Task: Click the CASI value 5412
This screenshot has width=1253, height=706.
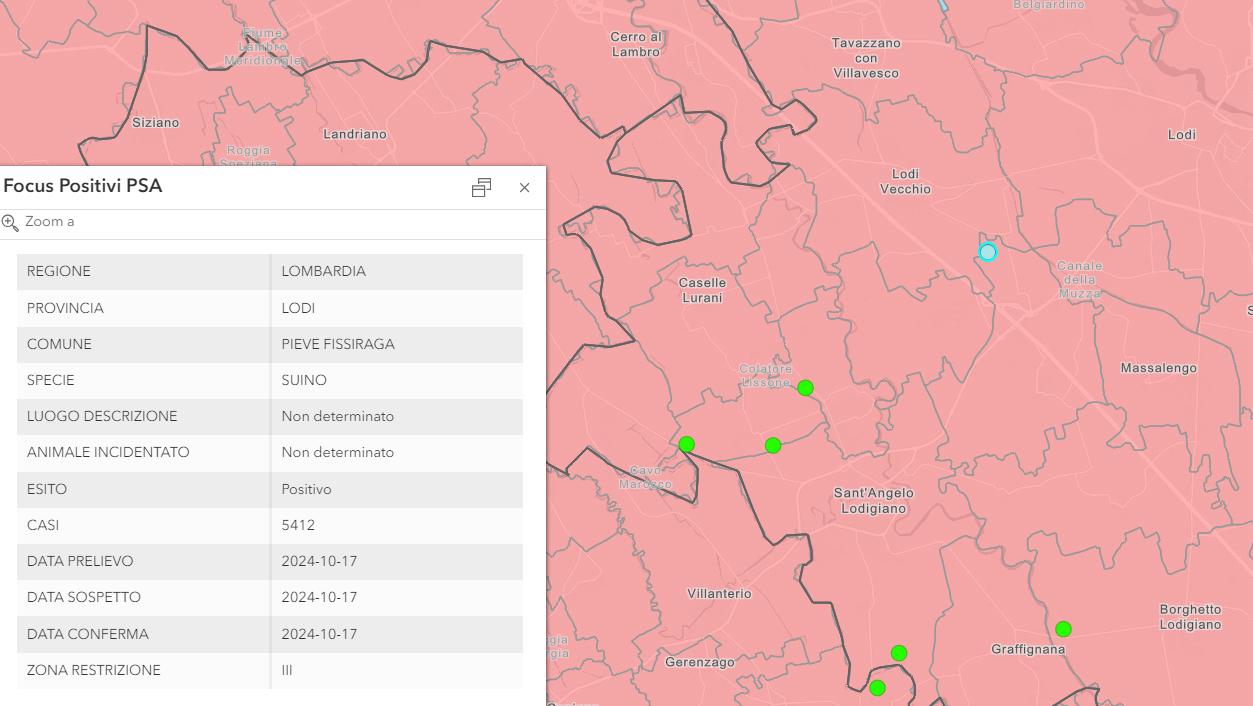Action: tap(298, 525)
